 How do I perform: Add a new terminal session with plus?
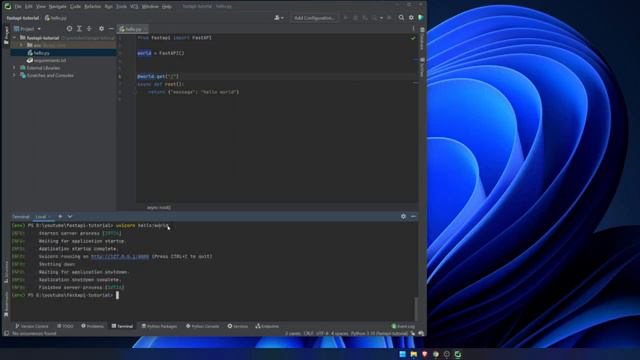tap(60, 216)
